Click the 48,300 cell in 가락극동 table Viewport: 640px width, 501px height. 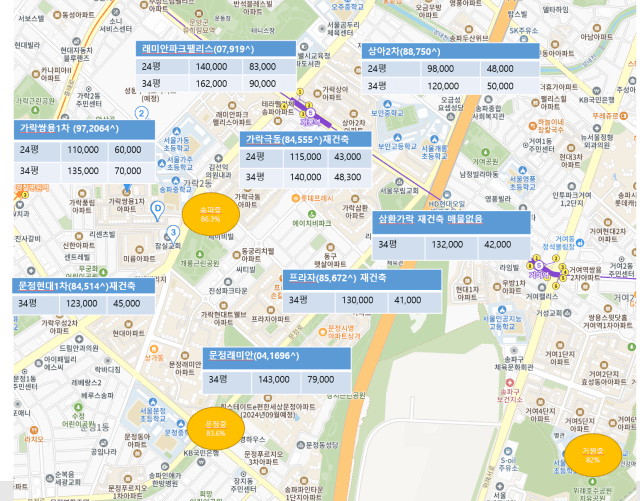(350, 178)
